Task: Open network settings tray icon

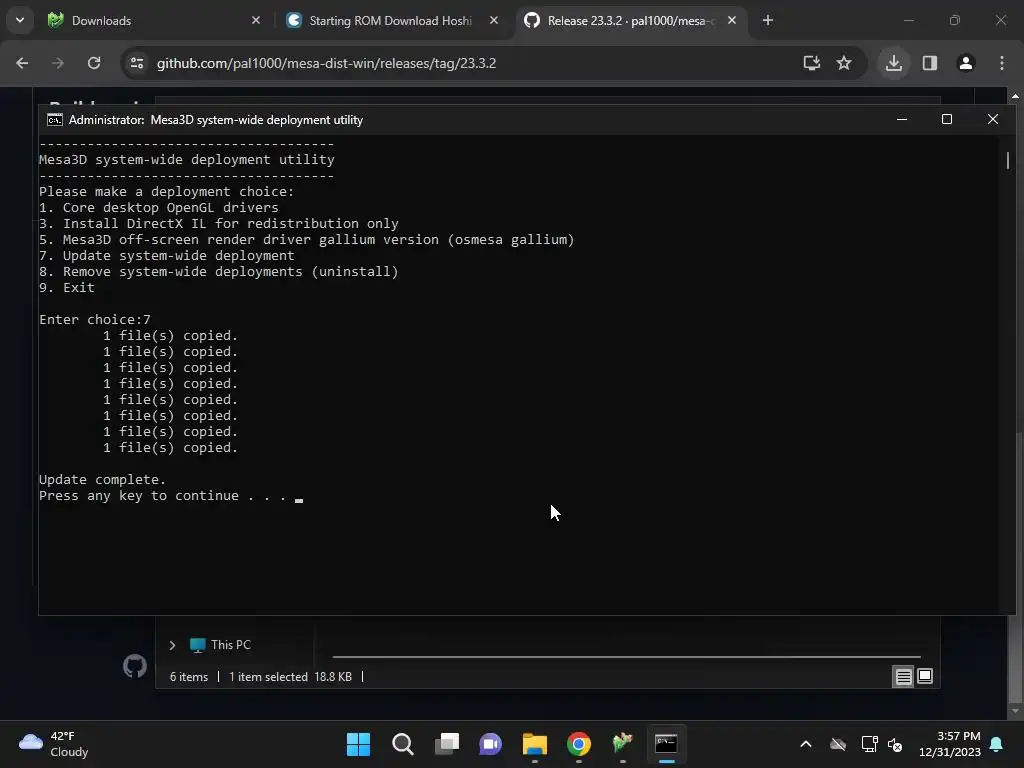Action: tap(869, 744)
